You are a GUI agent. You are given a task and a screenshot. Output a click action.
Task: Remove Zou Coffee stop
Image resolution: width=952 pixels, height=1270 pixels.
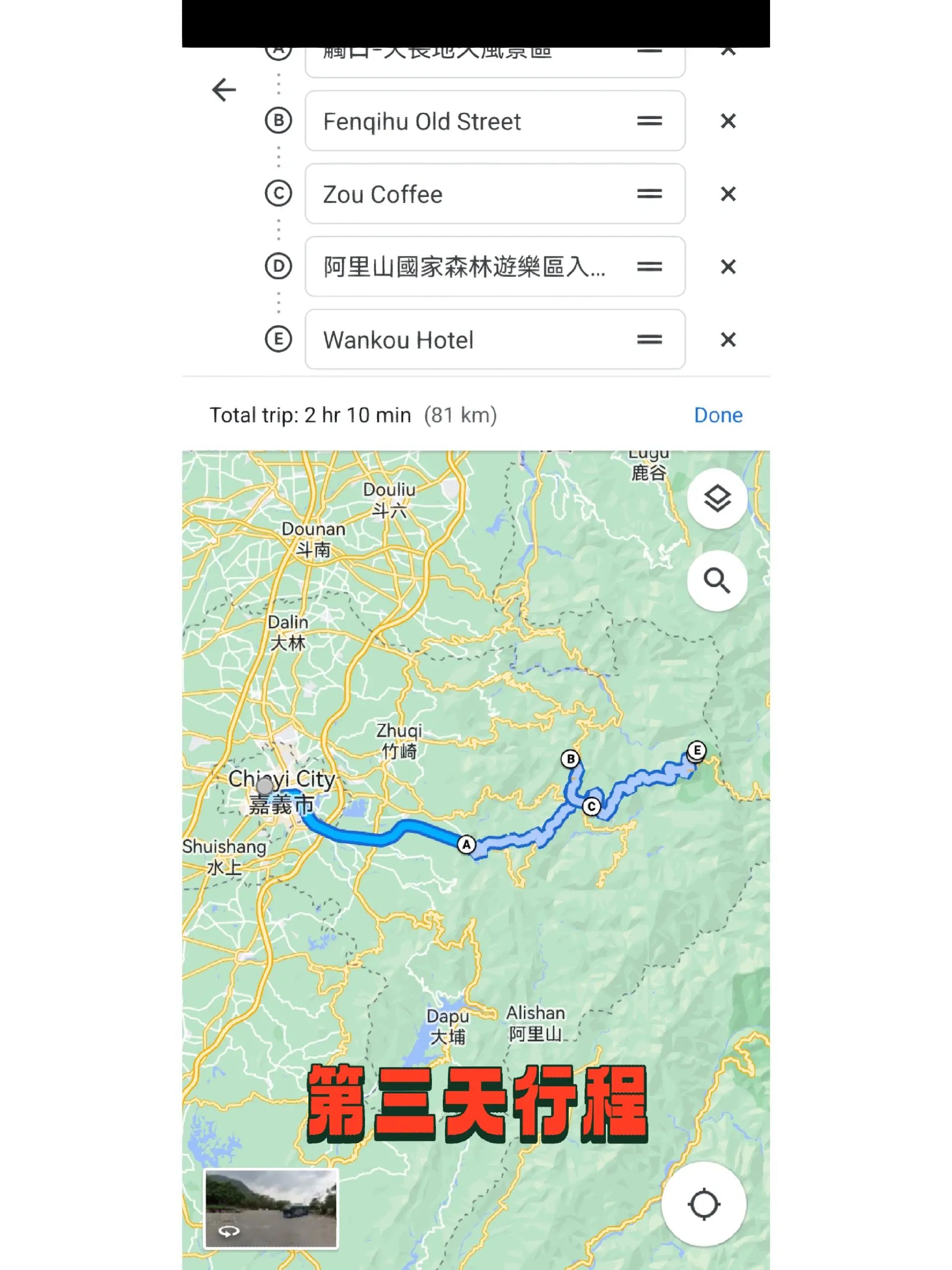(x=727, y=194)
